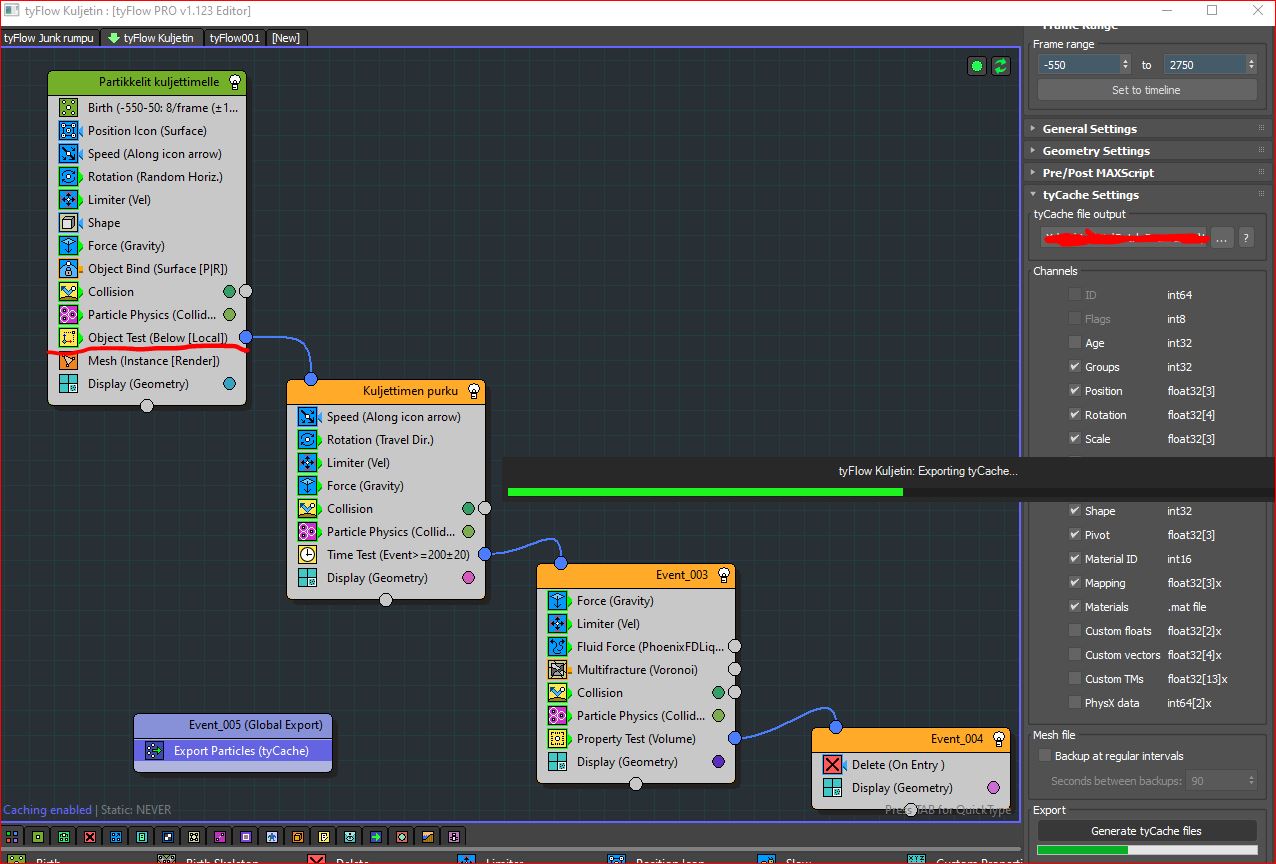Select the Property Test (Volume) operator icon
This screenshot has height=864, width=1276.
557,738
